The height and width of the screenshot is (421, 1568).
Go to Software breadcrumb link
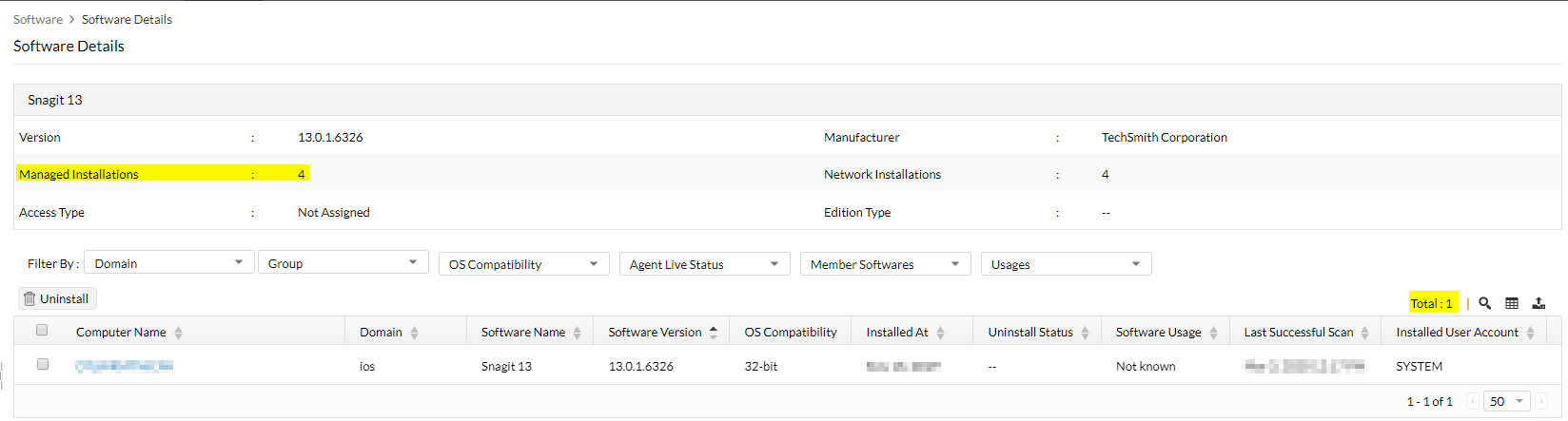click(38, 19)
